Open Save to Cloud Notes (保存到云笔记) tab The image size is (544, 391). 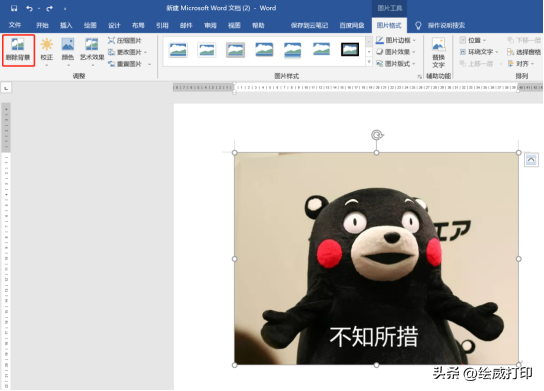click(309, 25)
